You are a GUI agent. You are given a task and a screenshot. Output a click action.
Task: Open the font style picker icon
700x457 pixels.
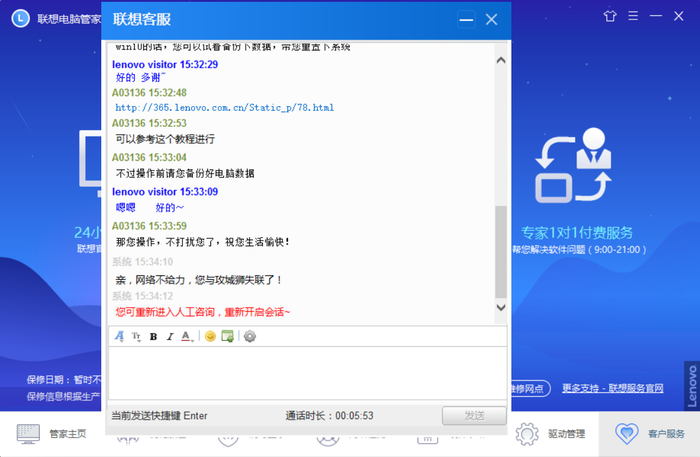pos(120,336)
